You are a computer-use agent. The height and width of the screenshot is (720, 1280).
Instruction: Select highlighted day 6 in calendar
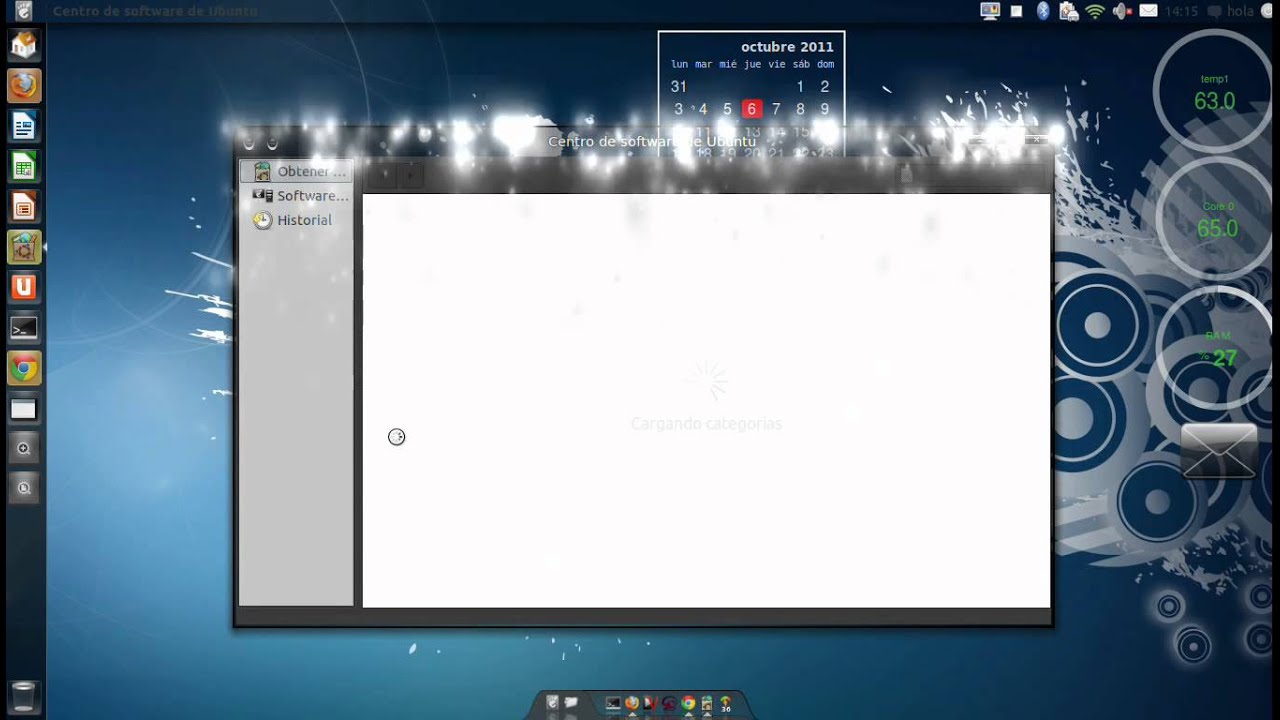(x=751, y=109)
